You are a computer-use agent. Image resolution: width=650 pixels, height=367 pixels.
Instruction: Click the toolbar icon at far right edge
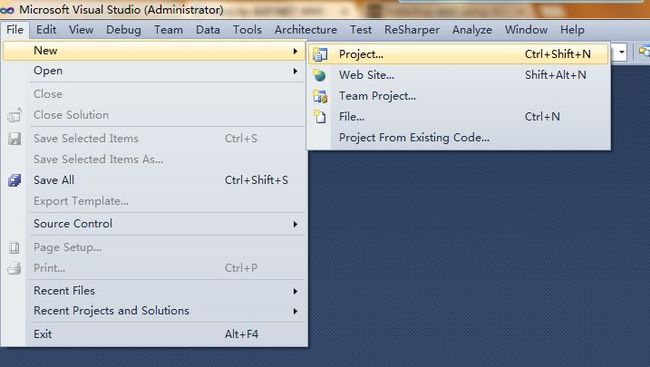[644, 52]
